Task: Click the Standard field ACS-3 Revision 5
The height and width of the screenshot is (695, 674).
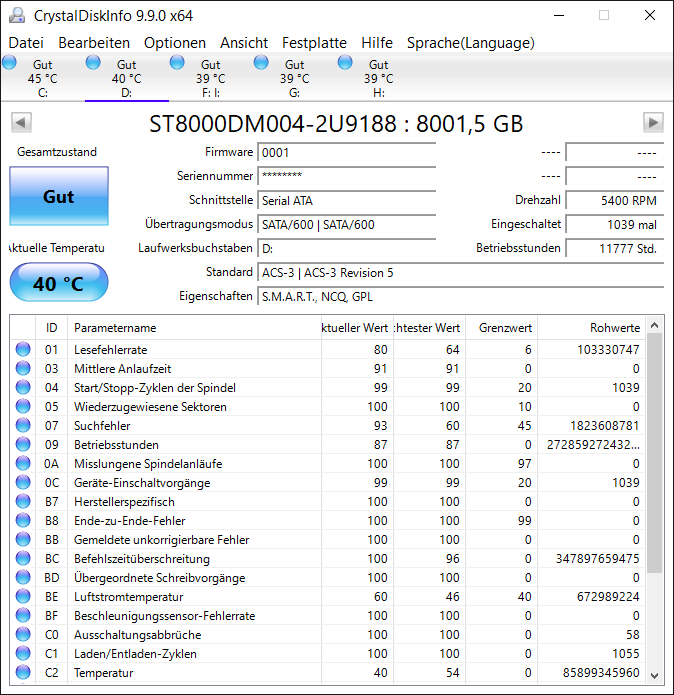Action: [461, 272]
